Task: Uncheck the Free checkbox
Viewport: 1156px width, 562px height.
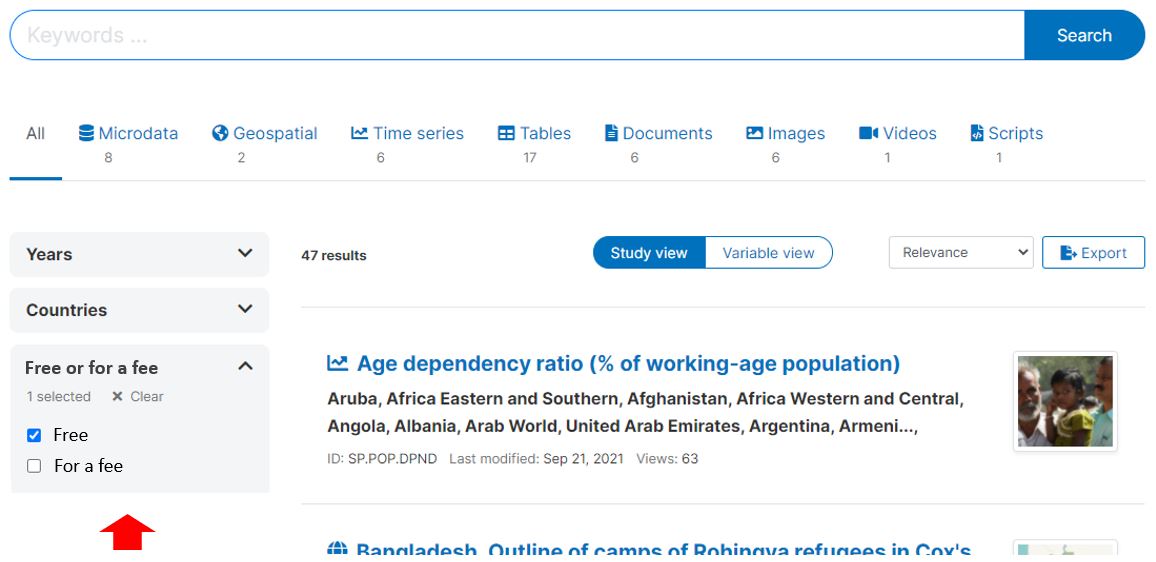Action: (x=34, y=435)
